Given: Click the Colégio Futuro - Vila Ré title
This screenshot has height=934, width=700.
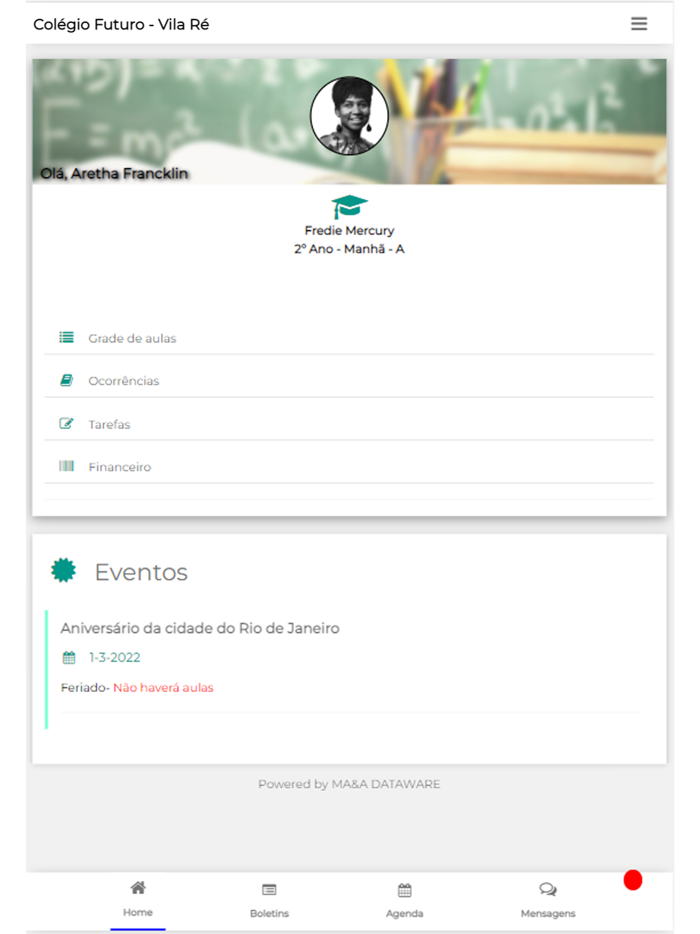Looking at the screenshot, I should (x=121, y=24).
